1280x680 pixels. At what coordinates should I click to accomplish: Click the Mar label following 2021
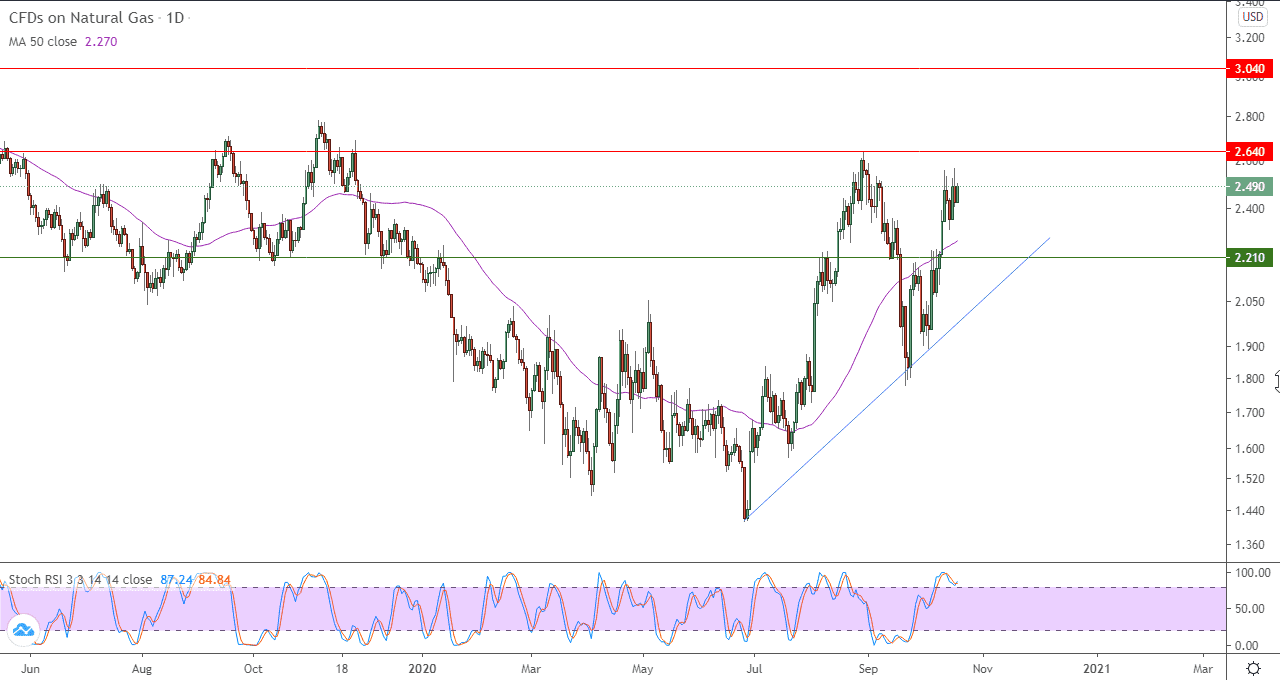1203,668
